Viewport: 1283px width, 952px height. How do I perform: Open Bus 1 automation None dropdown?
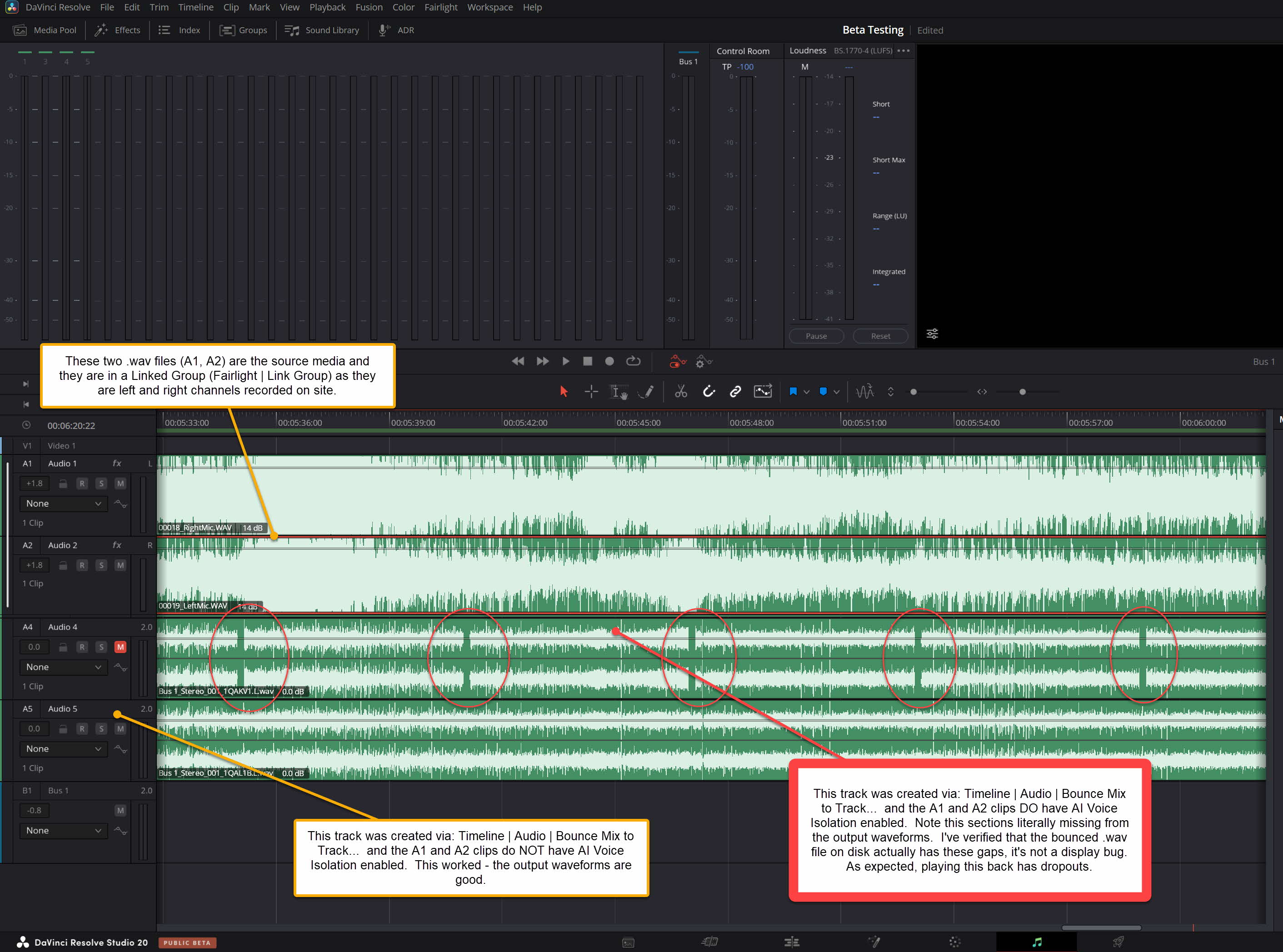(64, 830)
